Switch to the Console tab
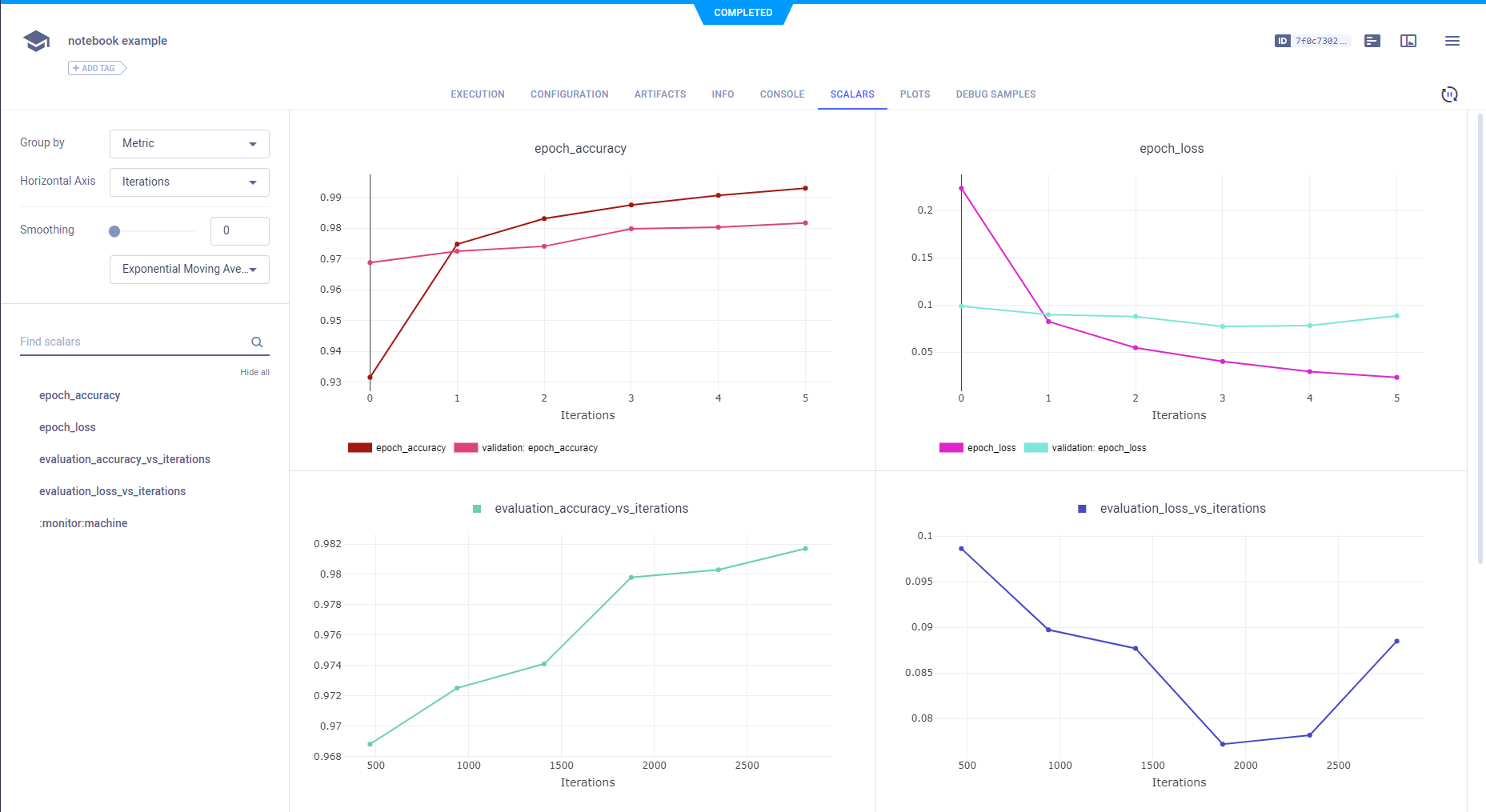The height and width of the screenshot is (812, 1486). [782, 94]
